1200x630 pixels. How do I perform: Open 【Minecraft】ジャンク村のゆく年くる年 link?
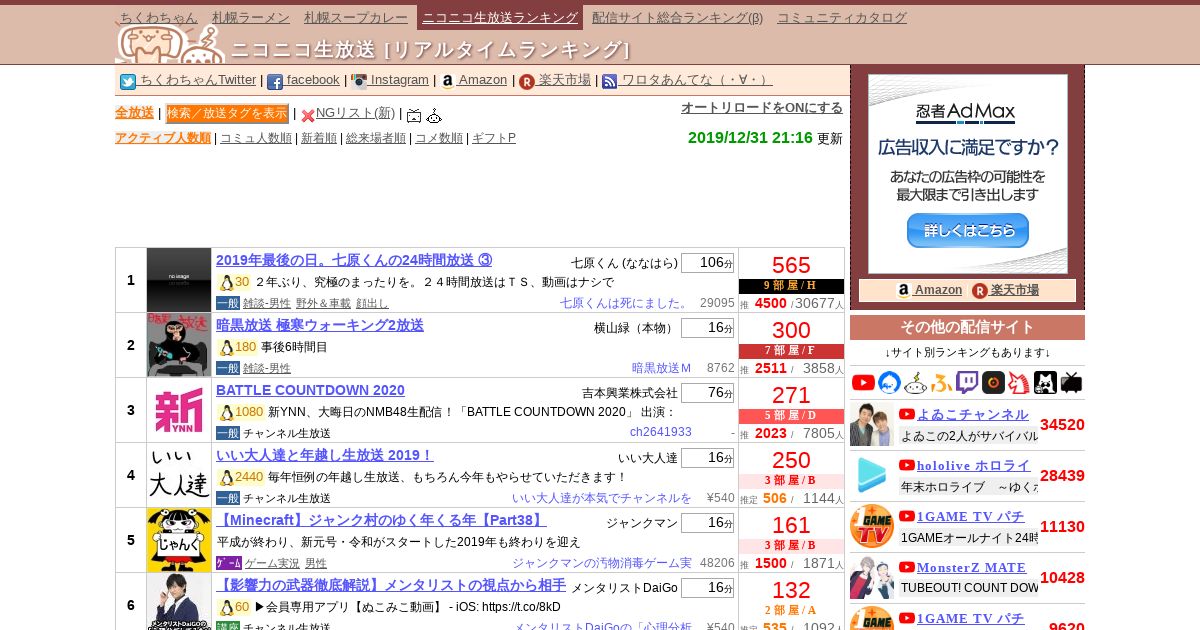click(381, 520)
